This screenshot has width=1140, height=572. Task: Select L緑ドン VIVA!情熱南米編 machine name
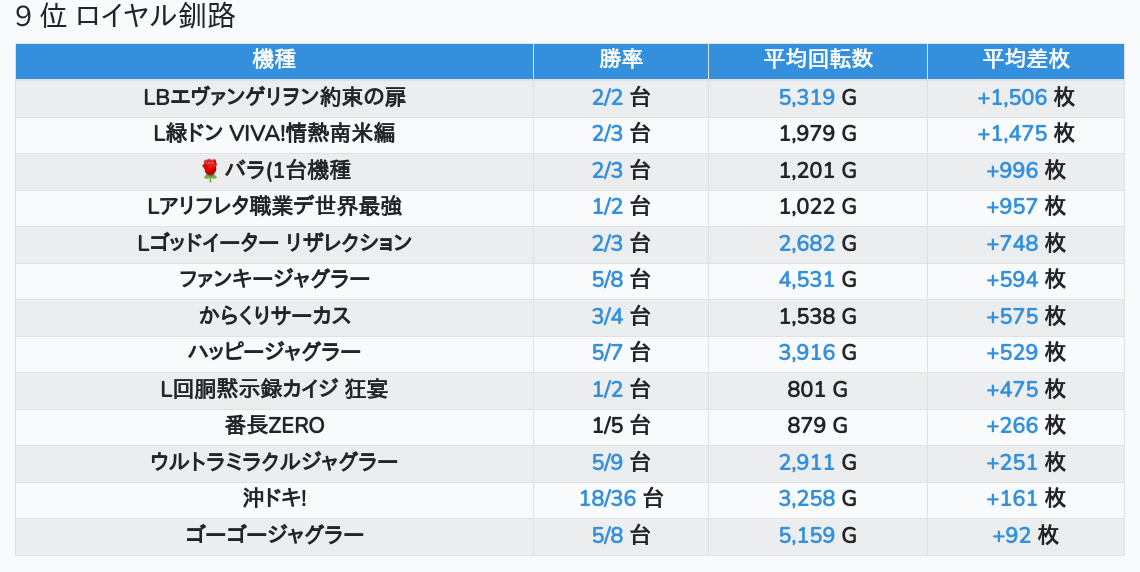point(274,134)
